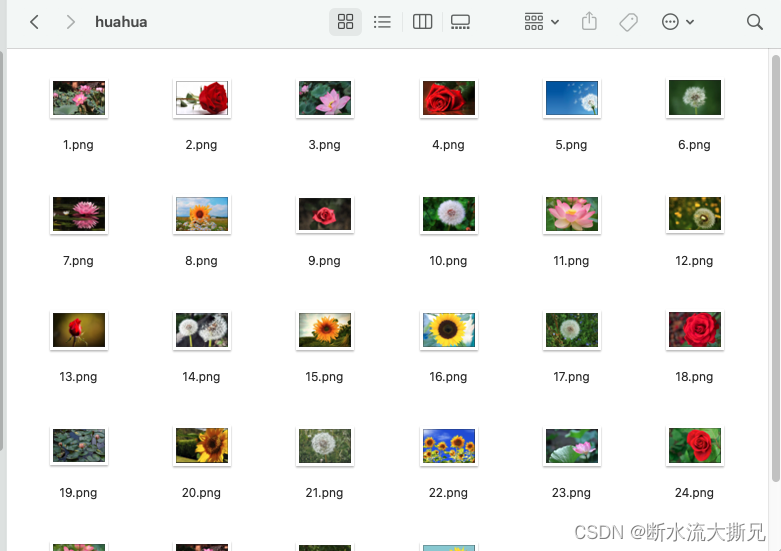The image size is (781, 551).
Task: Select the 4.png rose thumbnail
Action: [x=449, y=98]
